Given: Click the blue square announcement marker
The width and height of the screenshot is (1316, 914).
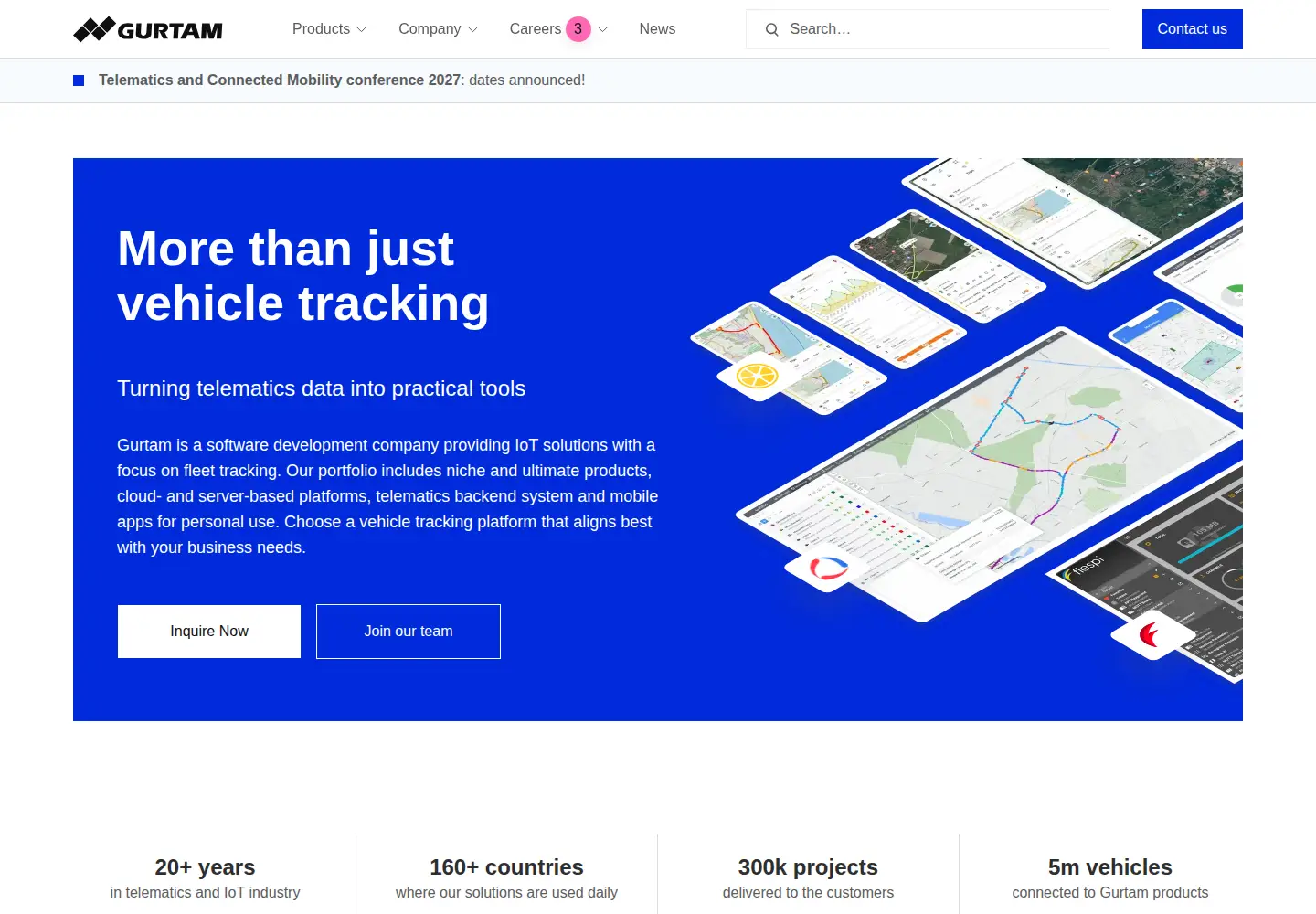Looking at the screenshot, I should 79,80.
